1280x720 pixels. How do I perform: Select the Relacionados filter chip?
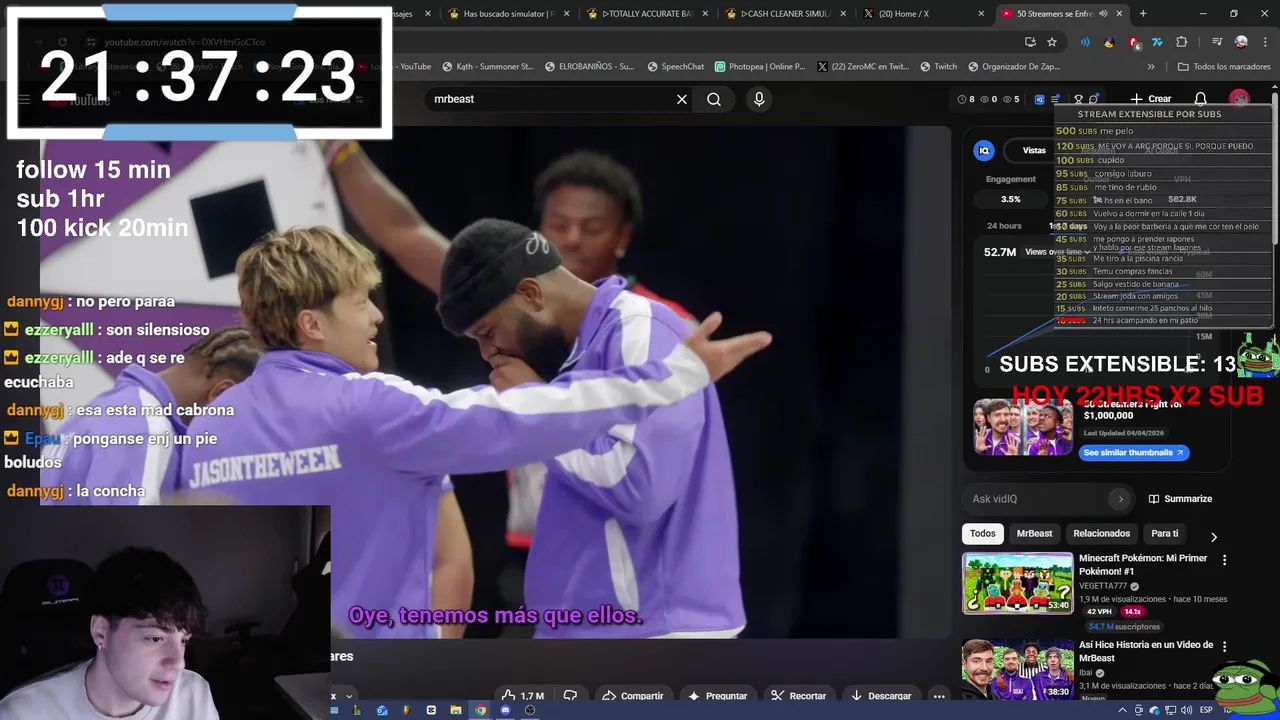1102,534
